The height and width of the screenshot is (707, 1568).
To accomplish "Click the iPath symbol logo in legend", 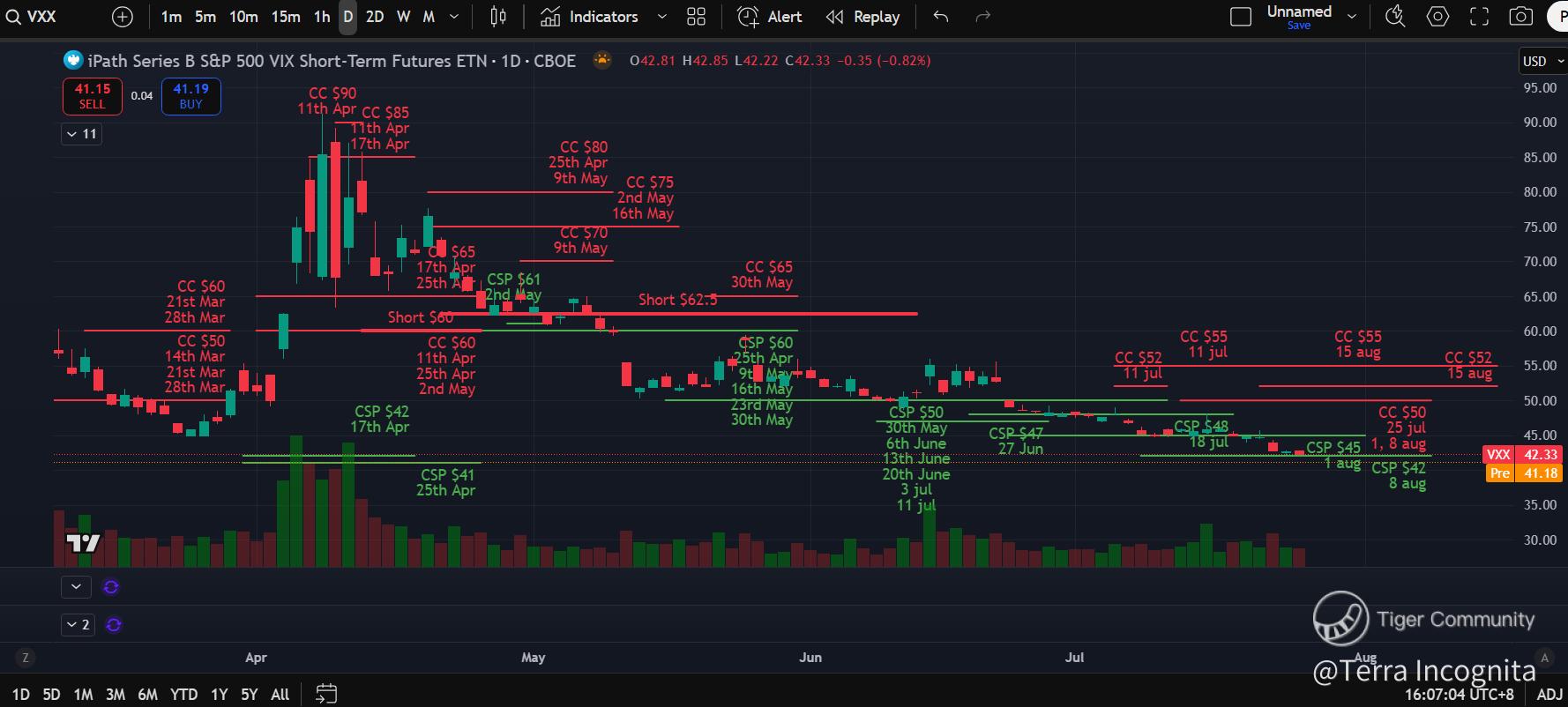I will 72,60.
